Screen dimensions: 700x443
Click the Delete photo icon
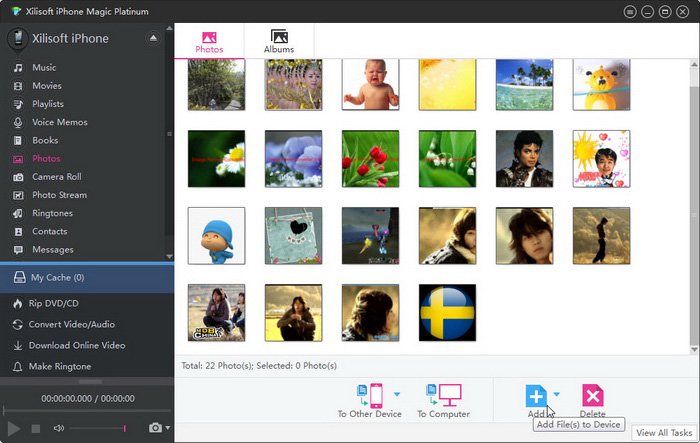(x=592, y=395)
